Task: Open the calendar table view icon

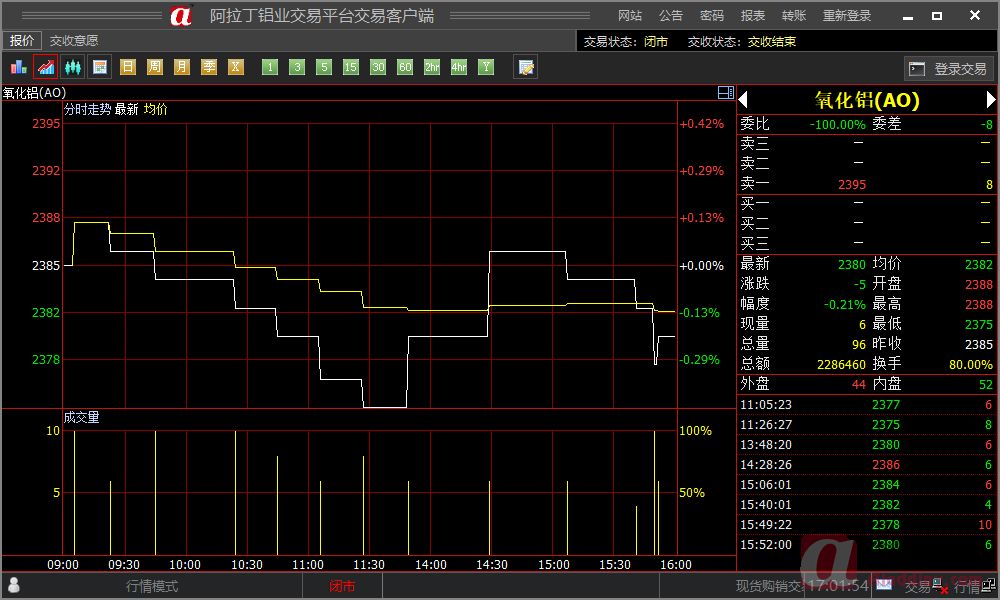Action: tap(100, 67)
